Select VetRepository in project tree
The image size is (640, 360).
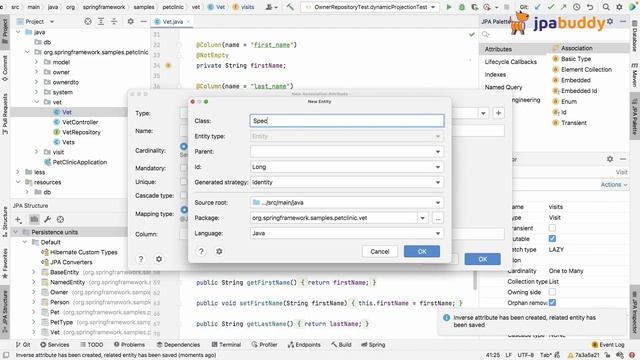pyautogui.click(x=81, y=132)
